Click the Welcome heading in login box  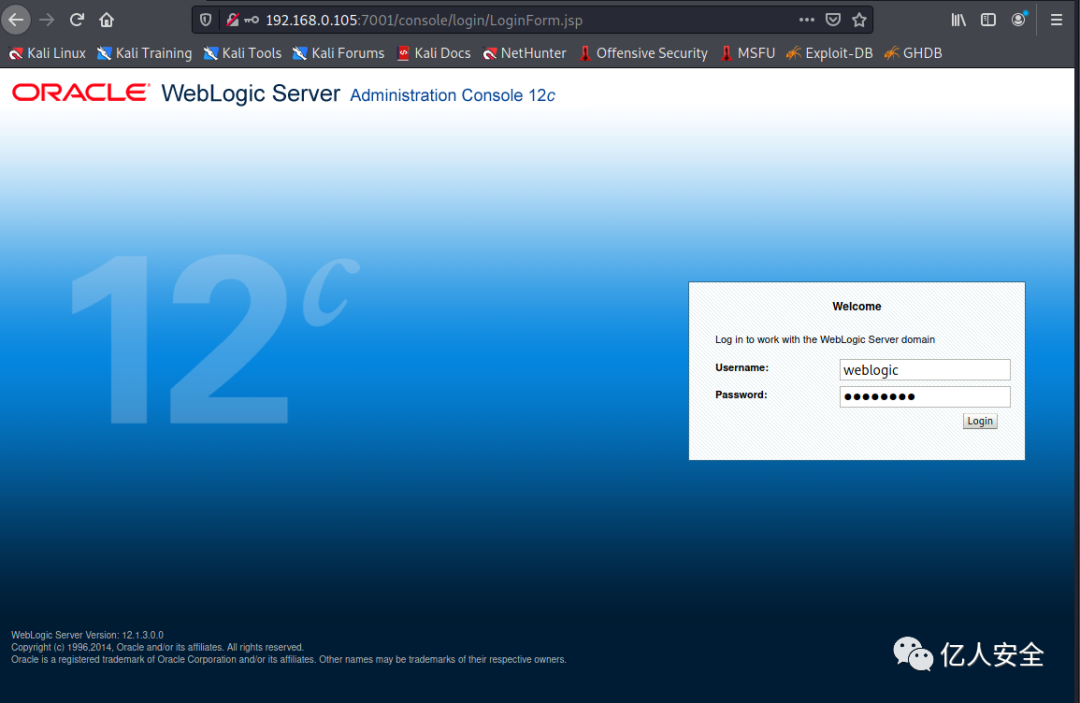point(856,306)
